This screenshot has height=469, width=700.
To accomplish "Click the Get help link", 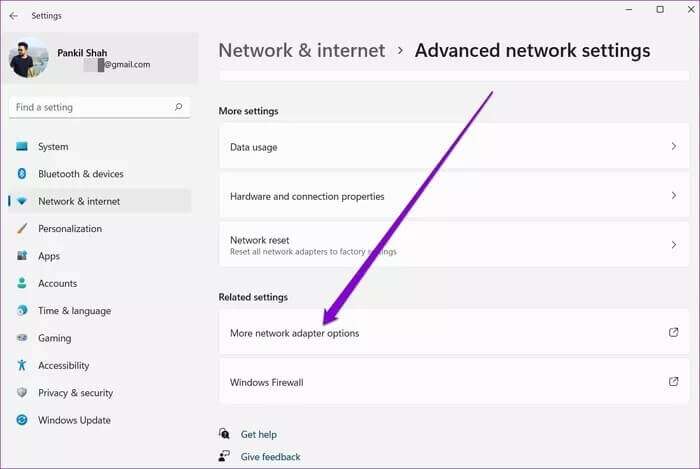I will (258, 435).
